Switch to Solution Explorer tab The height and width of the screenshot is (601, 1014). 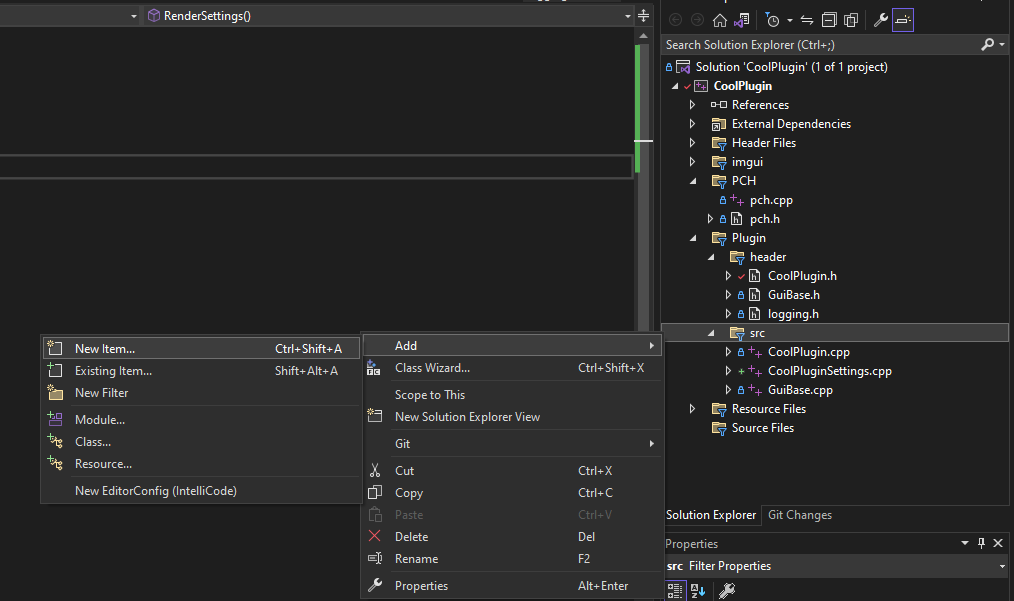(x=711, y=515)
